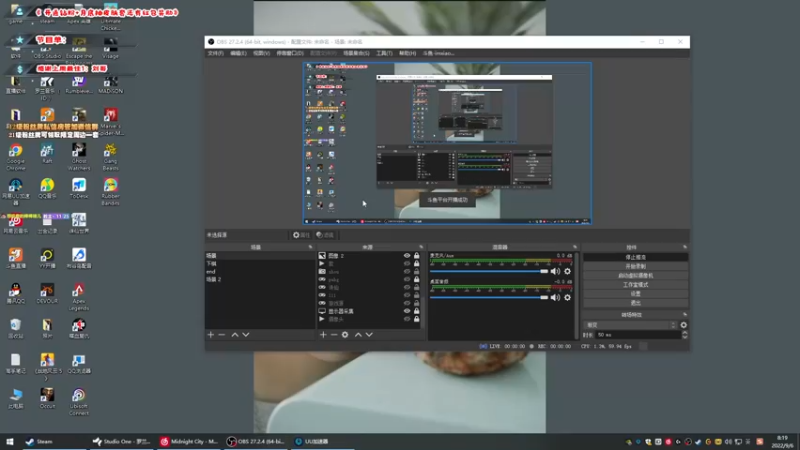Move the selected source up
Screen dimensions: 800x450
click(358, 335)
